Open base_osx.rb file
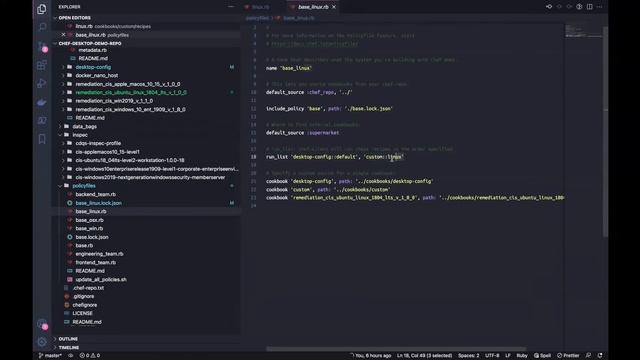This screenshot has height=360, width=640. [89, 220]
